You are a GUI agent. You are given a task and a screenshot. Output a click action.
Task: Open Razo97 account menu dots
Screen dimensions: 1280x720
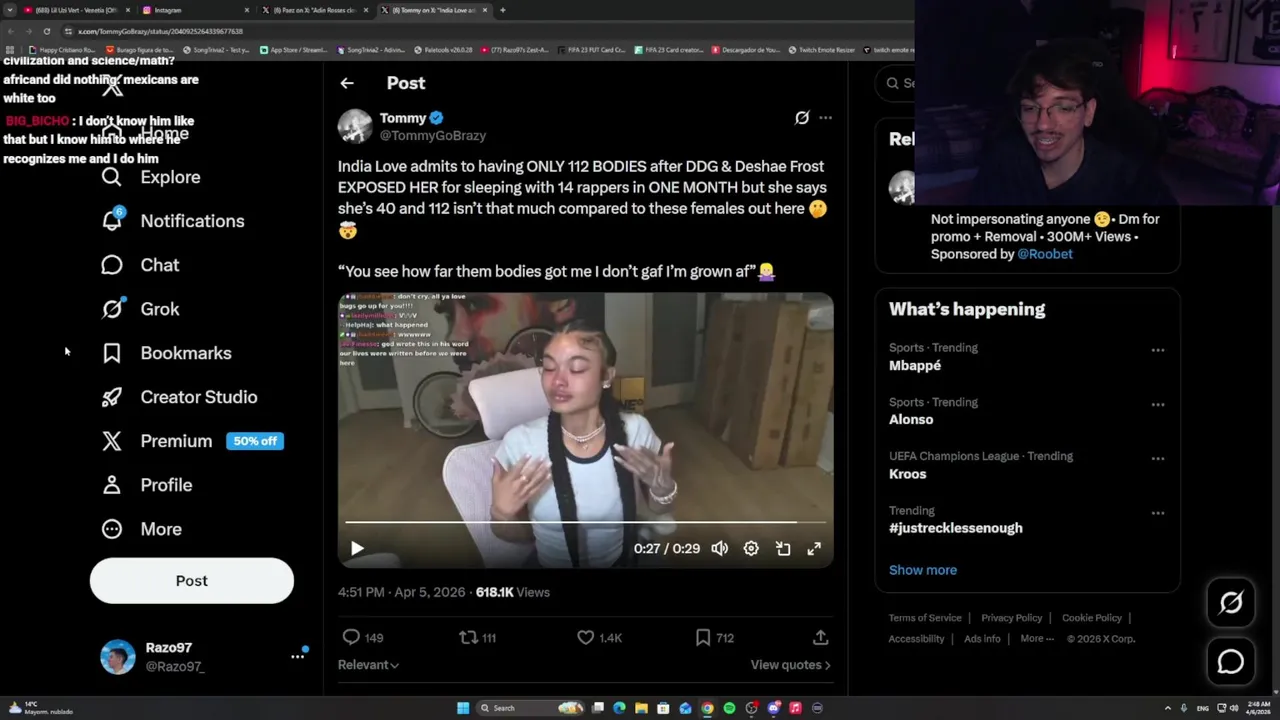click(x=297, y=656)
